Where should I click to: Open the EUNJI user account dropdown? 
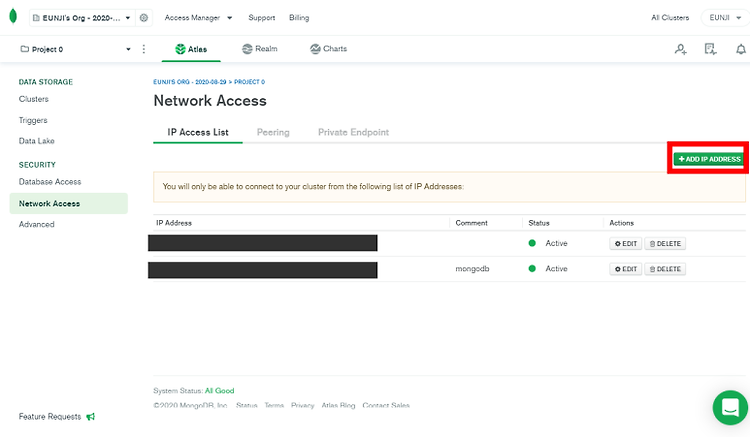[725, 18]
